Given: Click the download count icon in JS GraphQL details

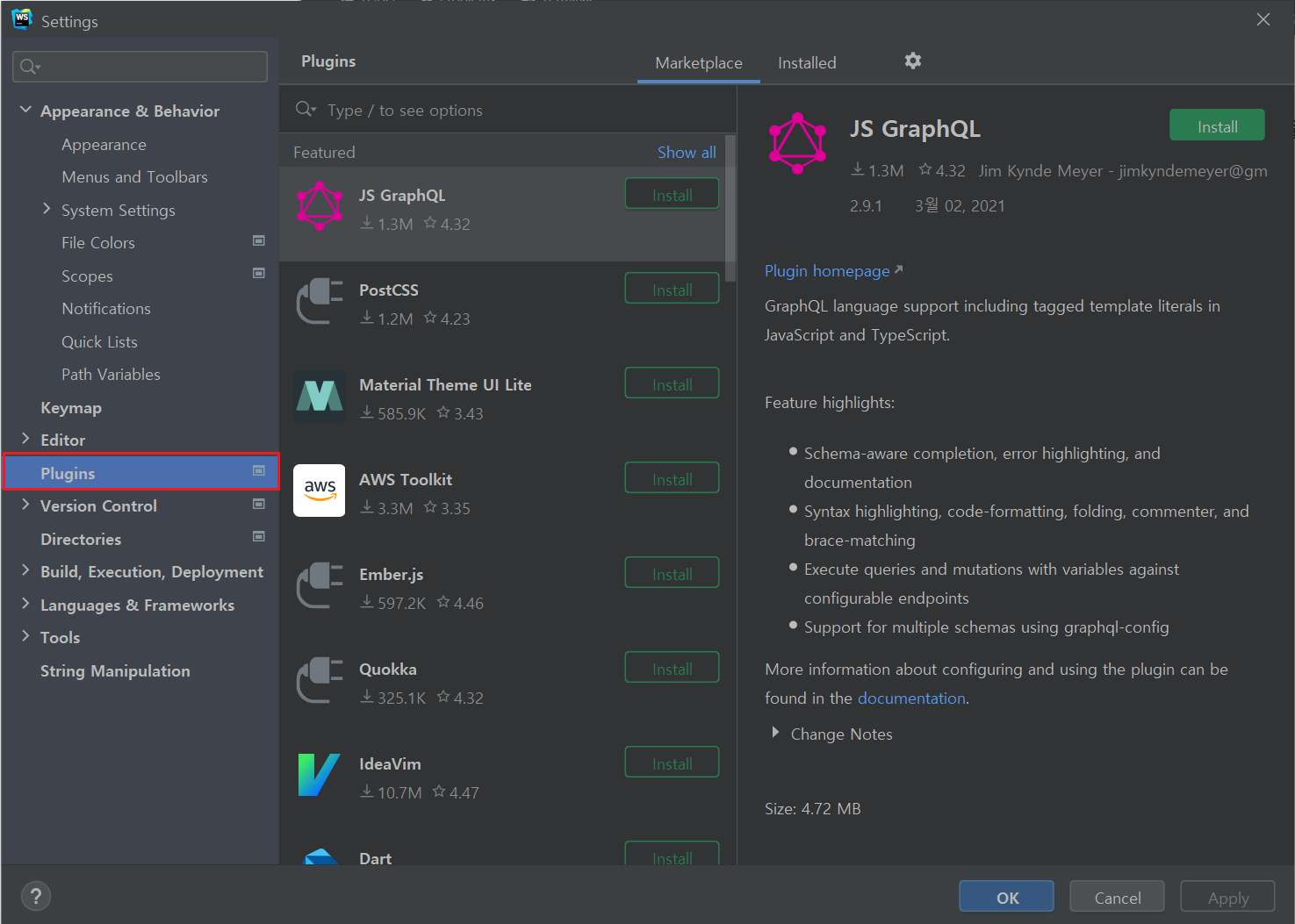Looking at the screenshot, I should (x=858, y=169).
